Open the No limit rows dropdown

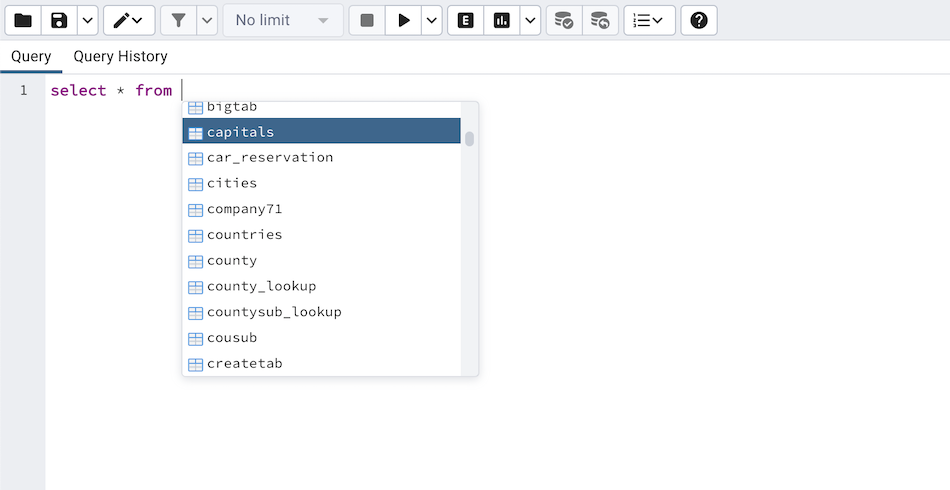(x=282, y=20)
